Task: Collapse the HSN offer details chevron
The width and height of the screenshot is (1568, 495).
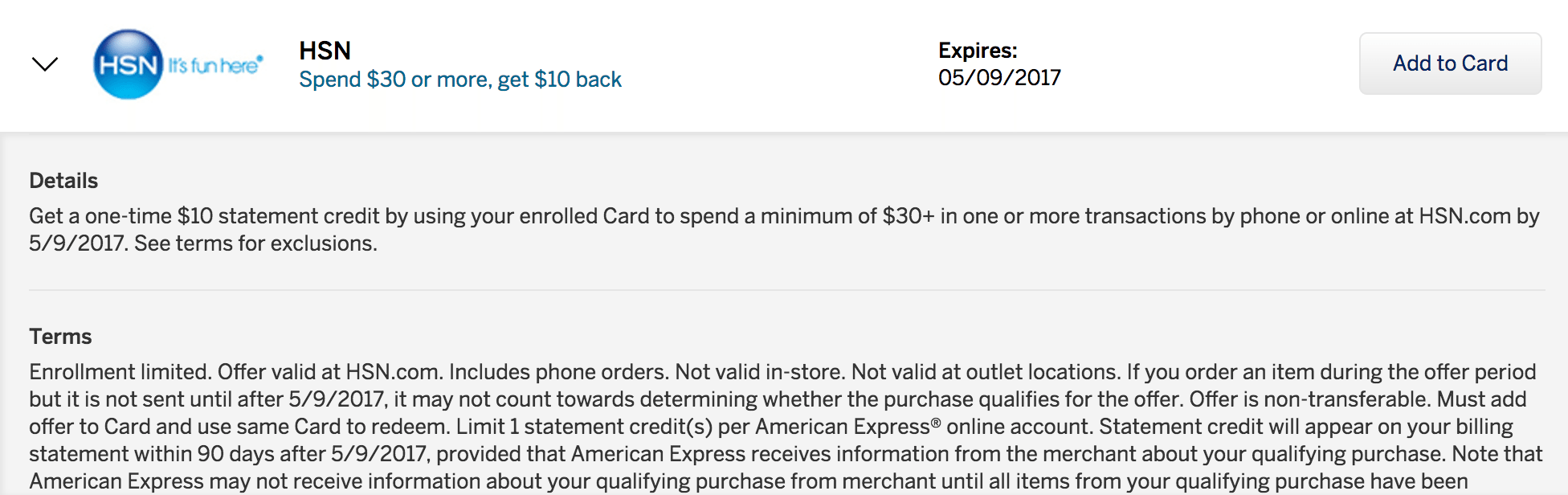Action: click(x=45, y=64)
